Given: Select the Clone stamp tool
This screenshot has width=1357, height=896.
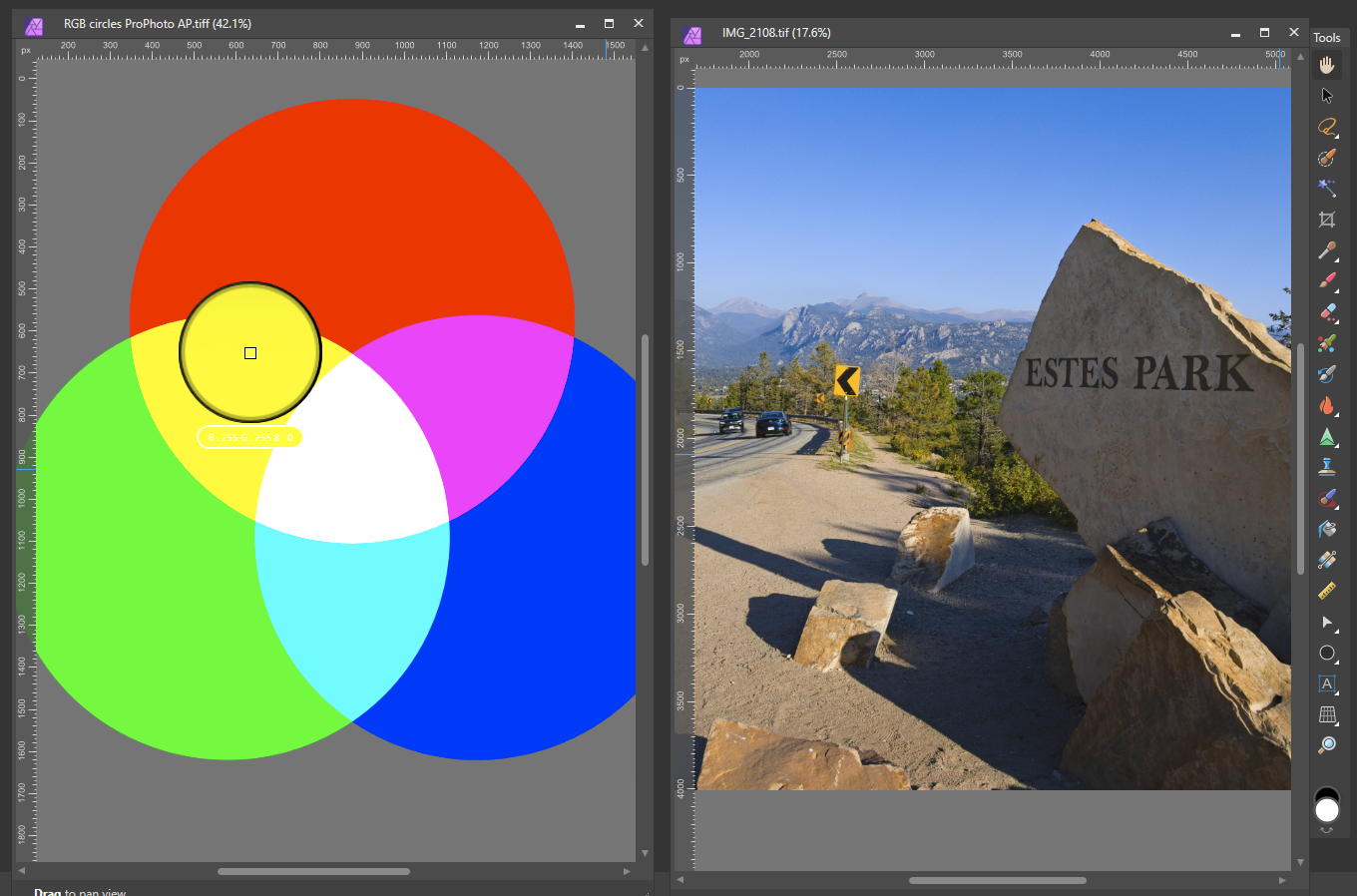Looking at the screenshot, I should point(1327,467).
